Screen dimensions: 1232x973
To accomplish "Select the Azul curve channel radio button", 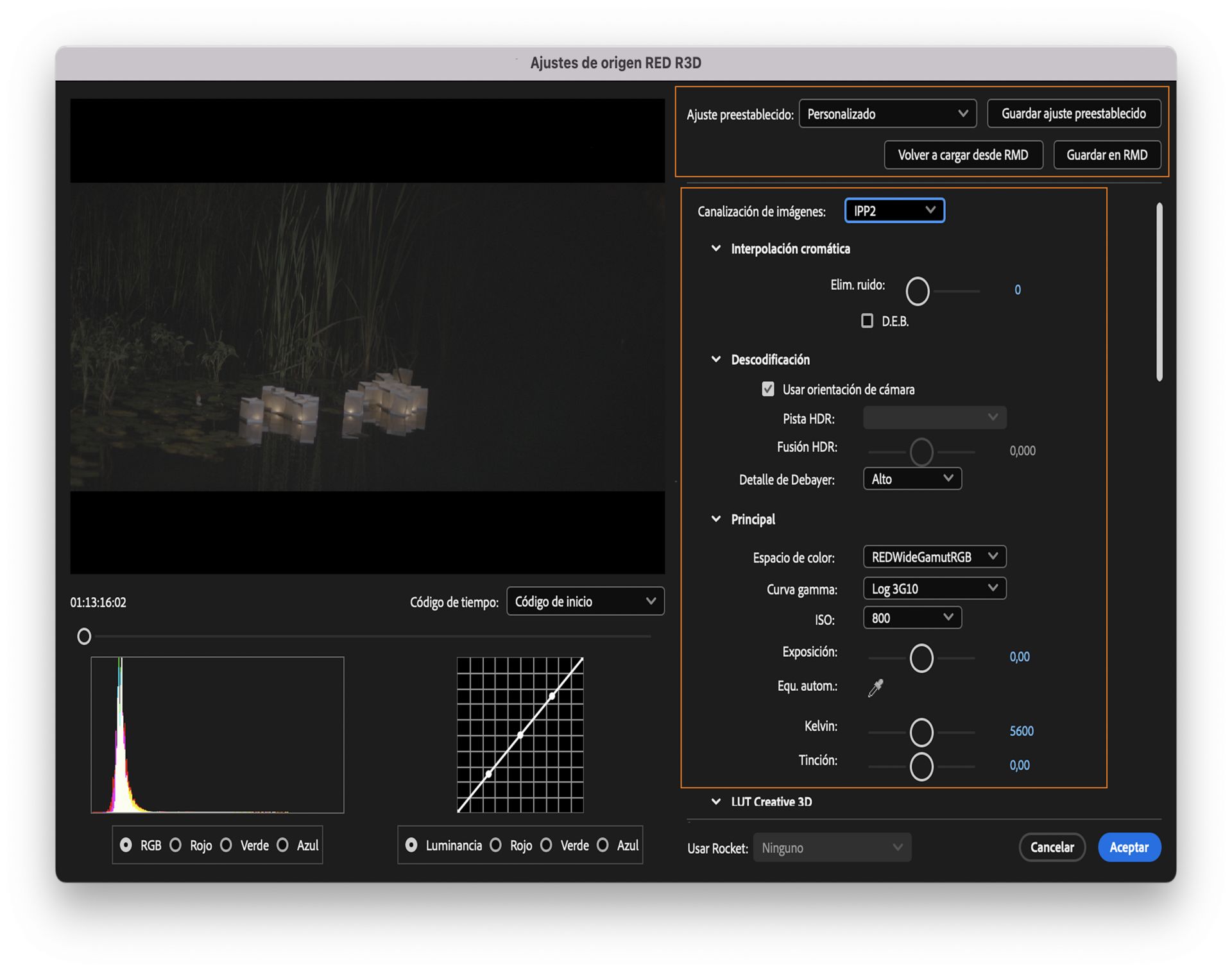I will coord(603,845).
